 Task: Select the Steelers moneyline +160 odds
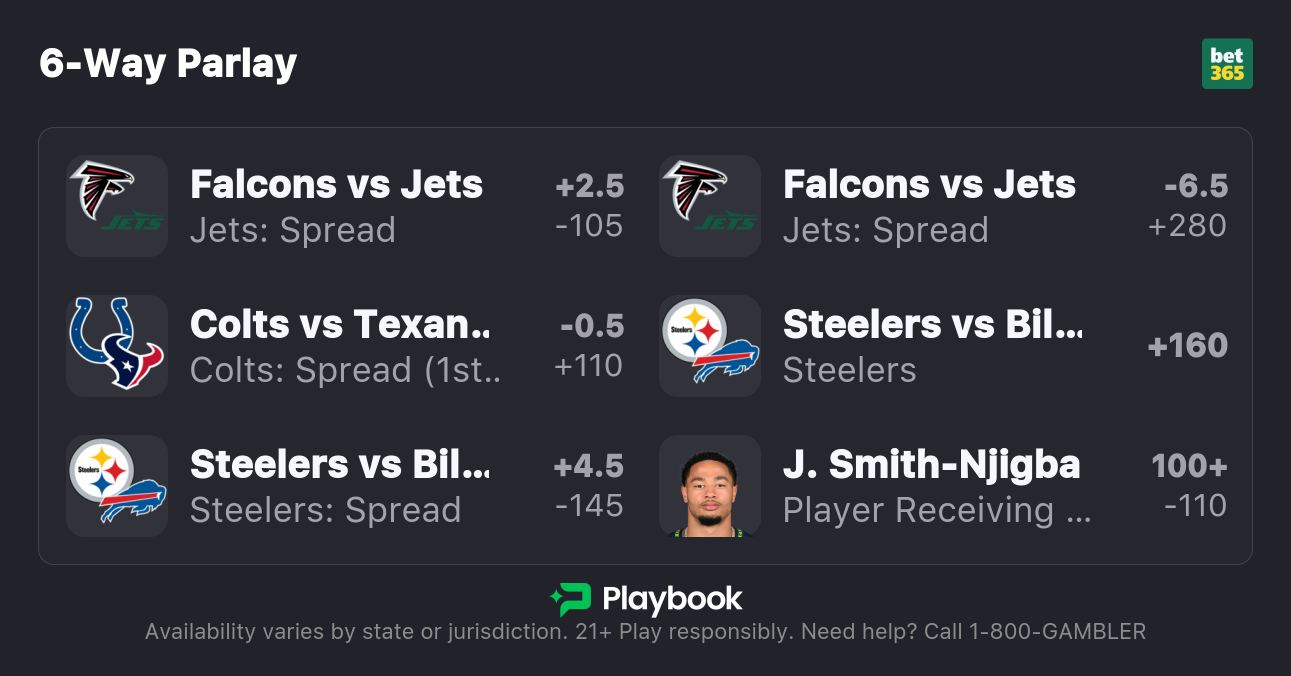click(x=1187, y=346)
